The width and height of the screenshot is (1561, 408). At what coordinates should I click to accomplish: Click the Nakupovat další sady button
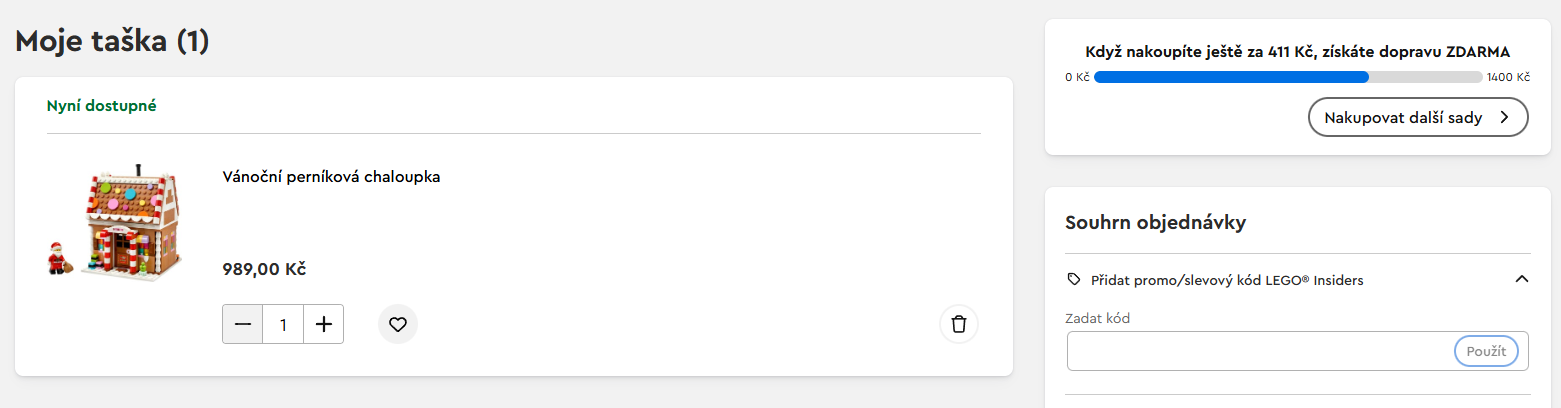(1417, 117)
